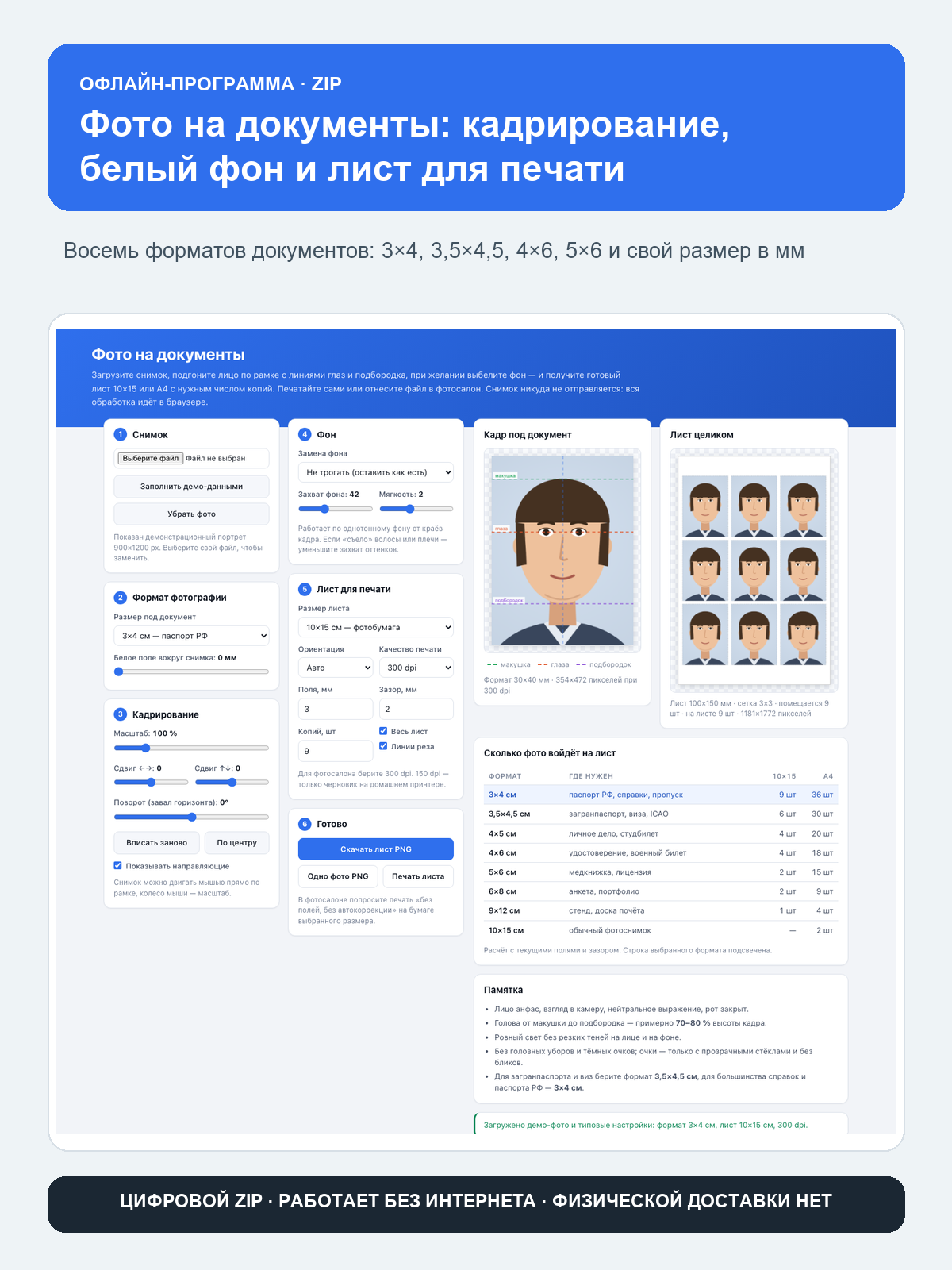
Task: Click the step 2 badge by 'Формат фотографии'
Action: (121, 597)
